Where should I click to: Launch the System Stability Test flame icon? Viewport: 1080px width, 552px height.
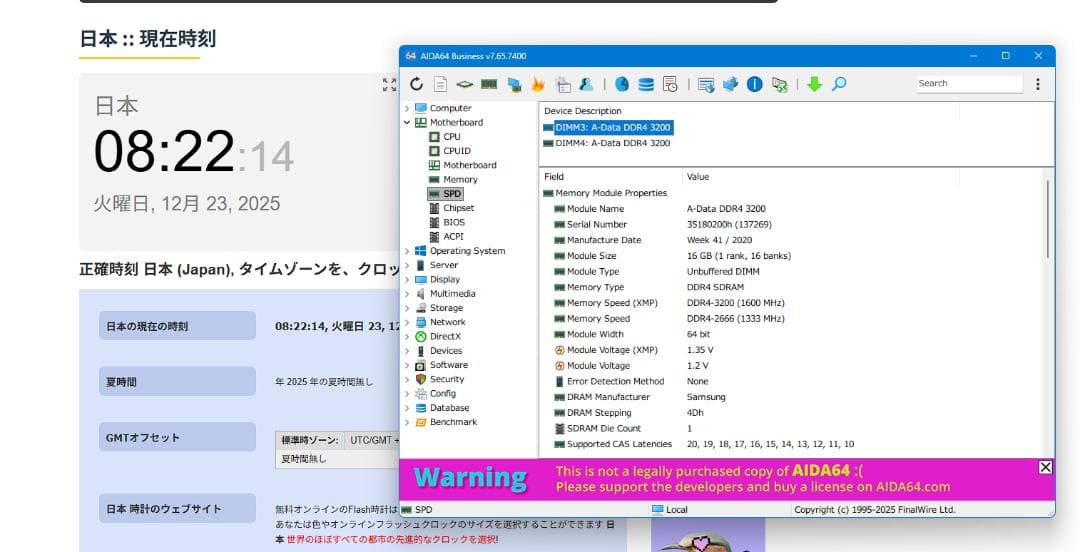[538, 84]
